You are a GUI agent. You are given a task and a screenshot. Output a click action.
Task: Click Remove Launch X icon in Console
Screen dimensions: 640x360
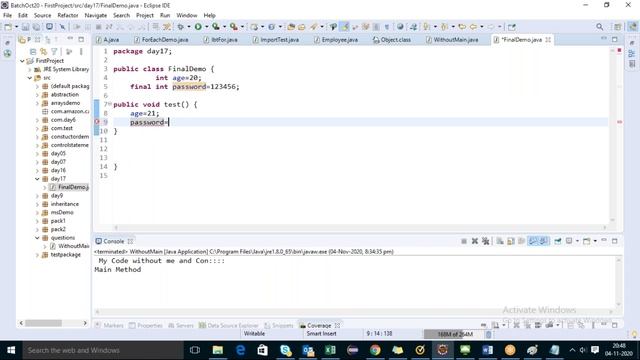[475, 241]
